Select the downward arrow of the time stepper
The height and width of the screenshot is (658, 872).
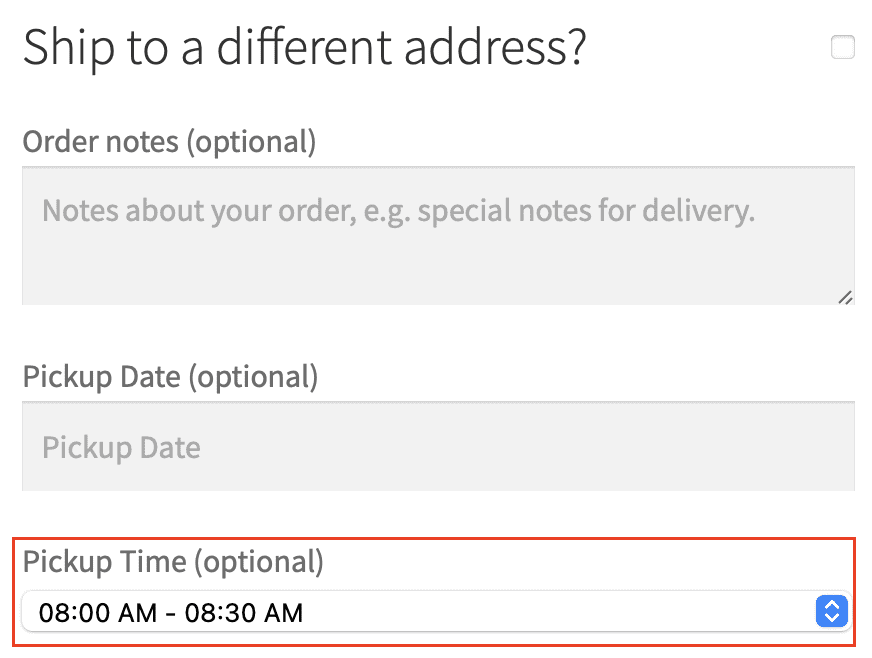831,616
